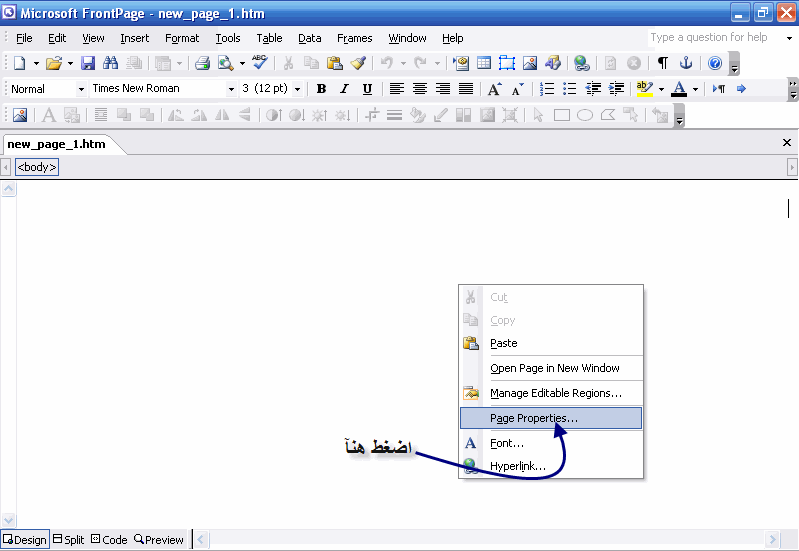The image size is (799, 551).
Task: Choose Font from the context menu
Action: pos(551,443)
